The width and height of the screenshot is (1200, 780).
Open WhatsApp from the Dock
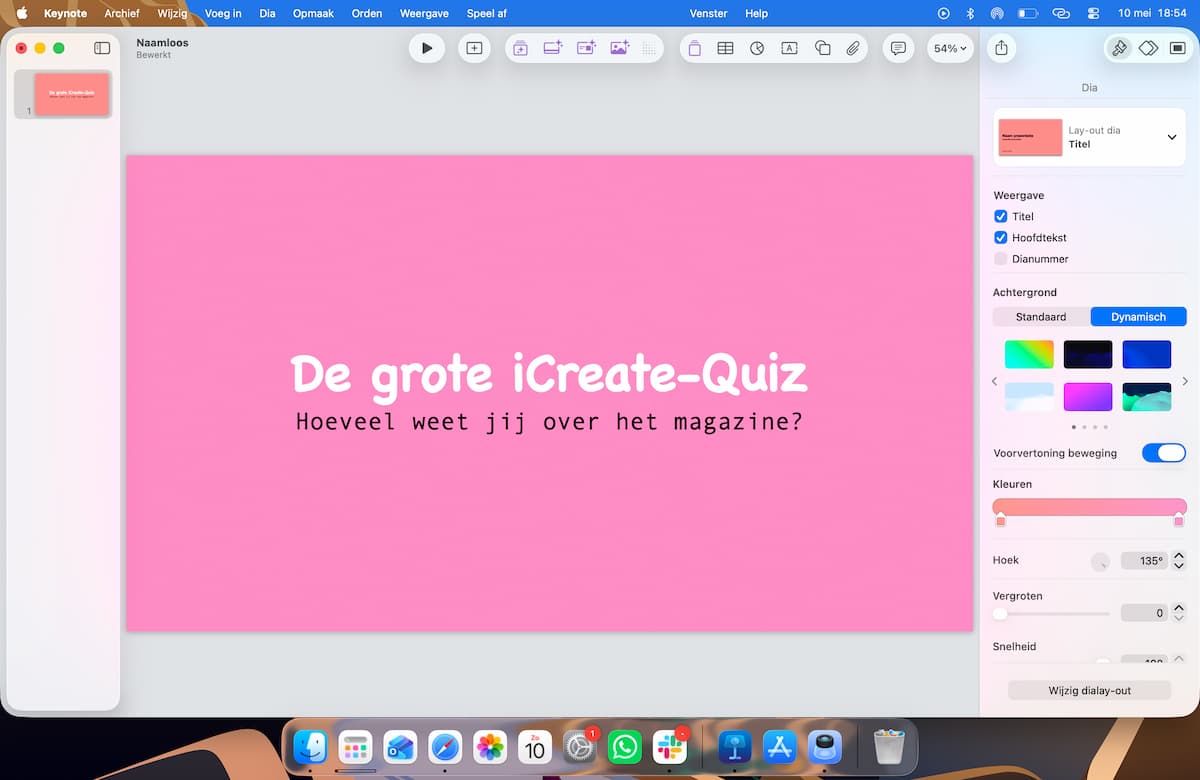coord(625,747)
